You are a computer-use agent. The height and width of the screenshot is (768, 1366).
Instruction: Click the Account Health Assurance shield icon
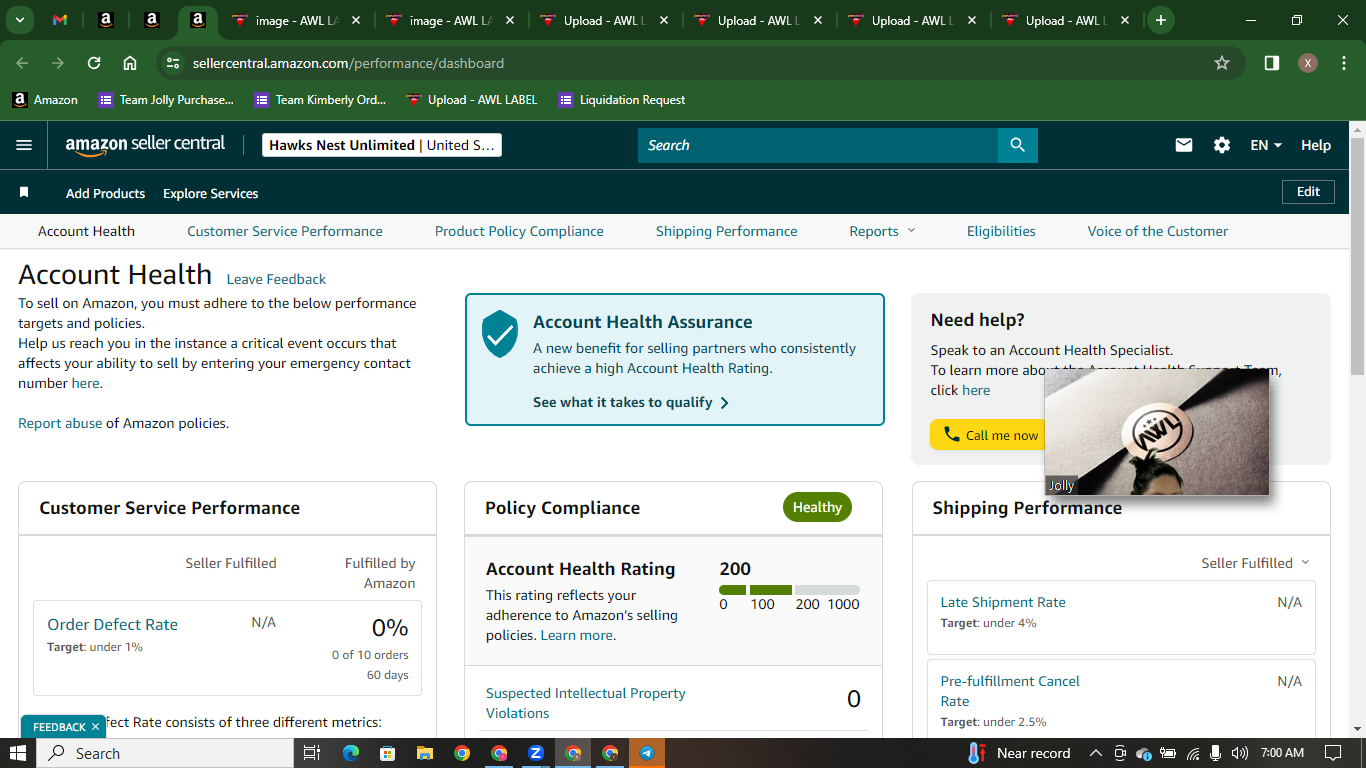tap(500, 334)
